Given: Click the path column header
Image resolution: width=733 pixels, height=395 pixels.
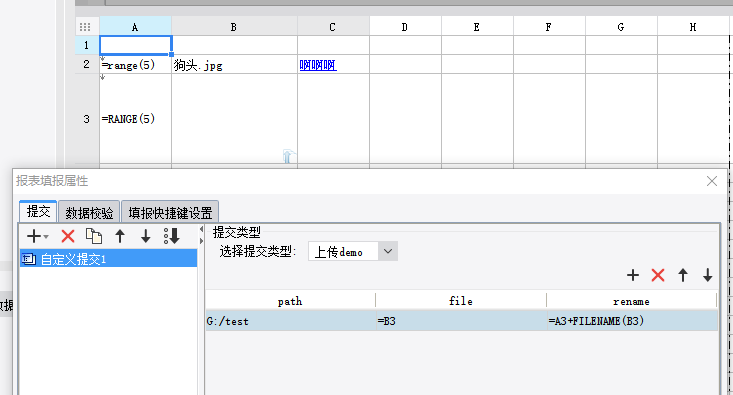Looking at the screenshot, I should (x=290, y=301).
